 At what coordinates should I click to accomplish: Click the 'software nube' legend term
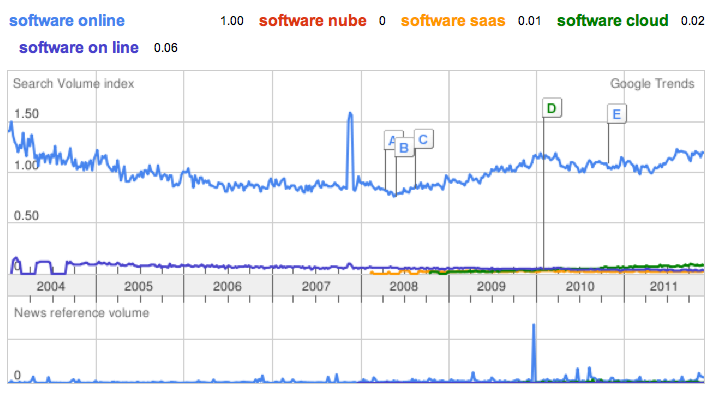click(x=312, y=21)
